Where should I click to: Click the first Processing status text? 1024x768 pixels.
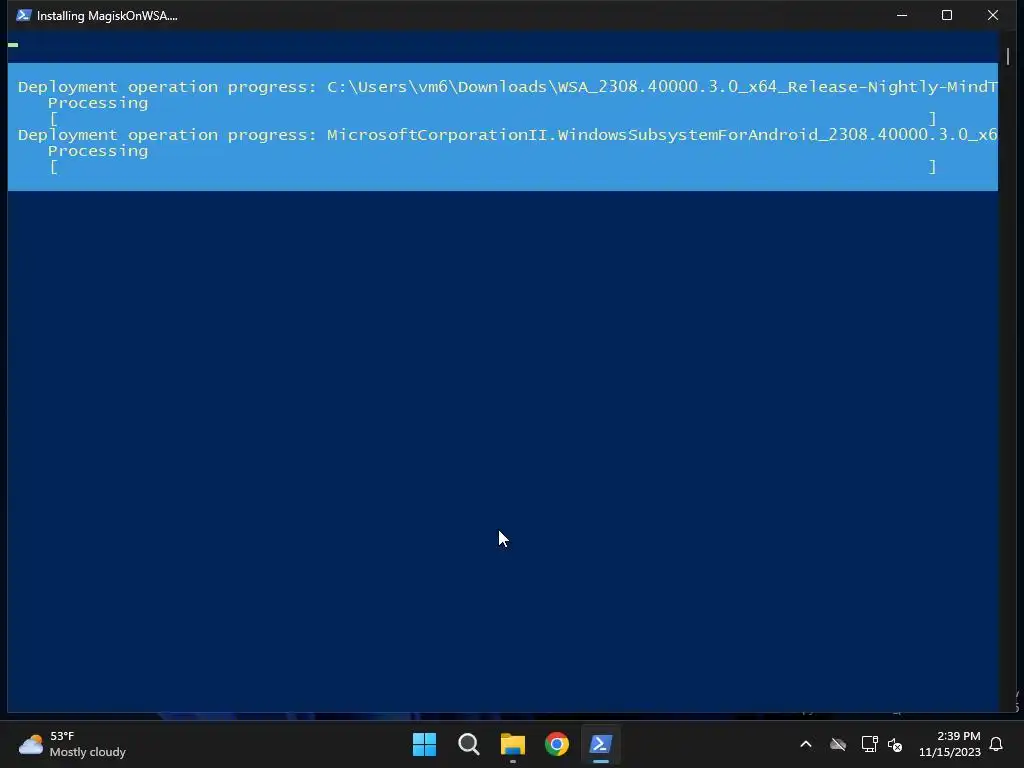coord(98,103)
